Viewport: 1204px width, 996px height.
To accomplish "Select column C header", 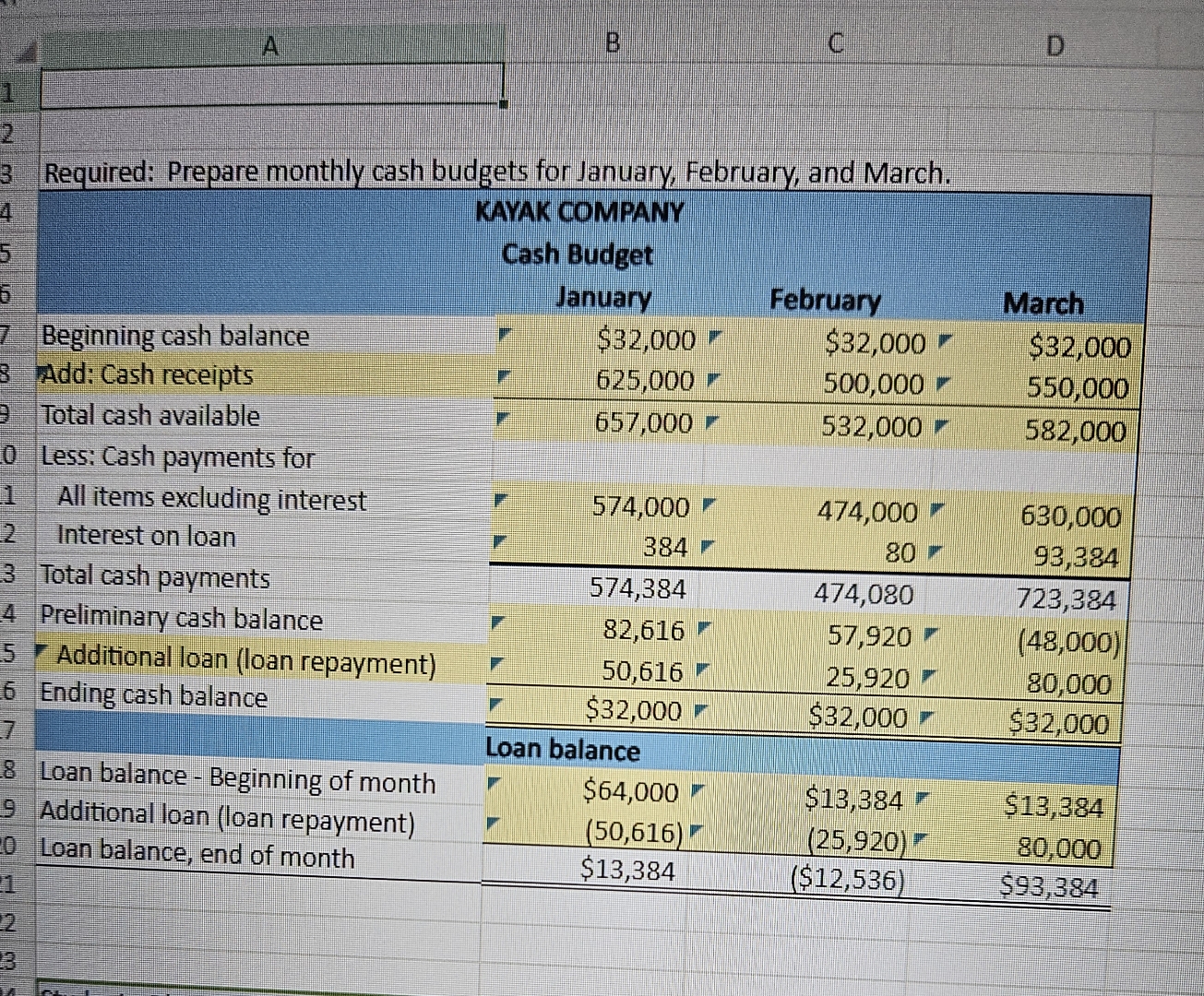I will point(834,43).
